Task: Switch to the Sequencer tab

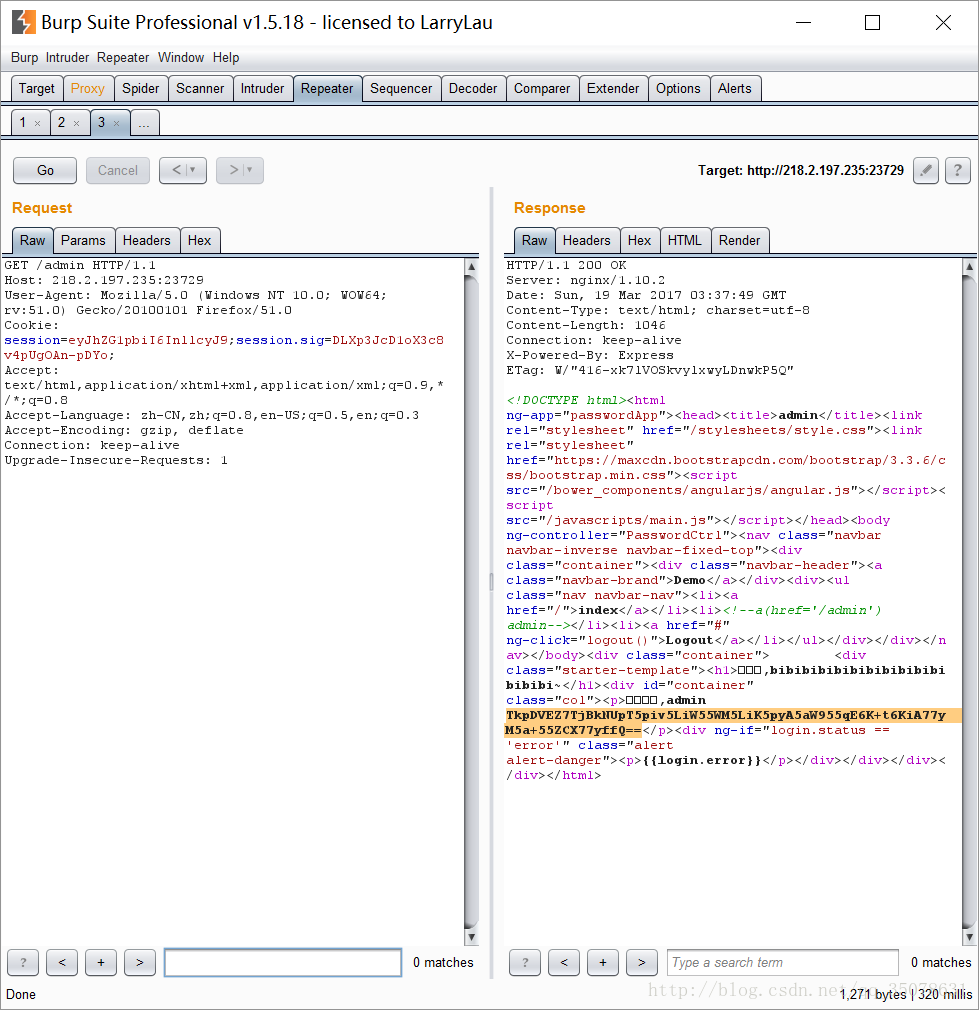Action: coord(401,89)
